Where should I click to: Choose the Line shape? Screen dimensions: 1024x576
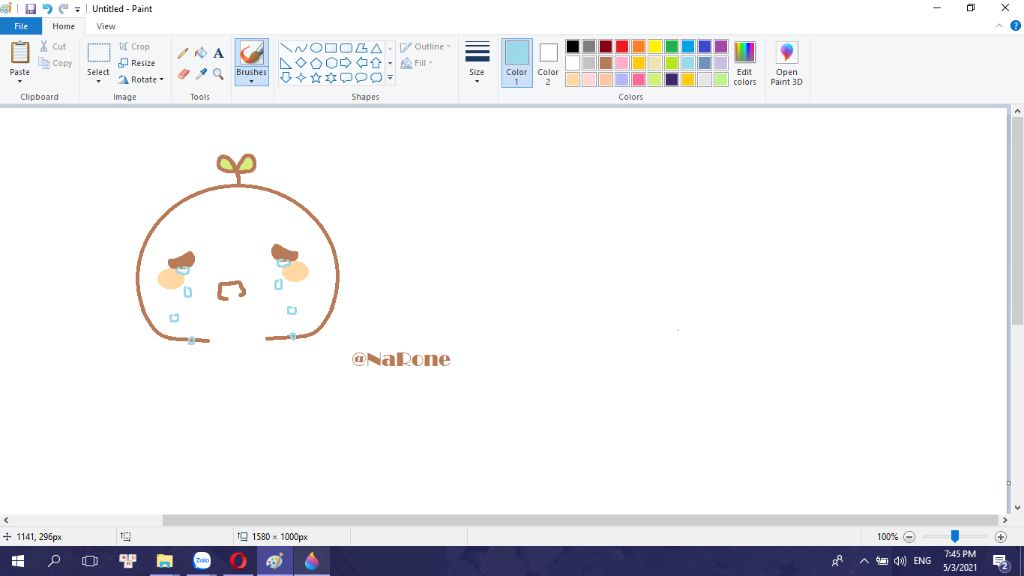pyautogui.click(x=285, y=48)
